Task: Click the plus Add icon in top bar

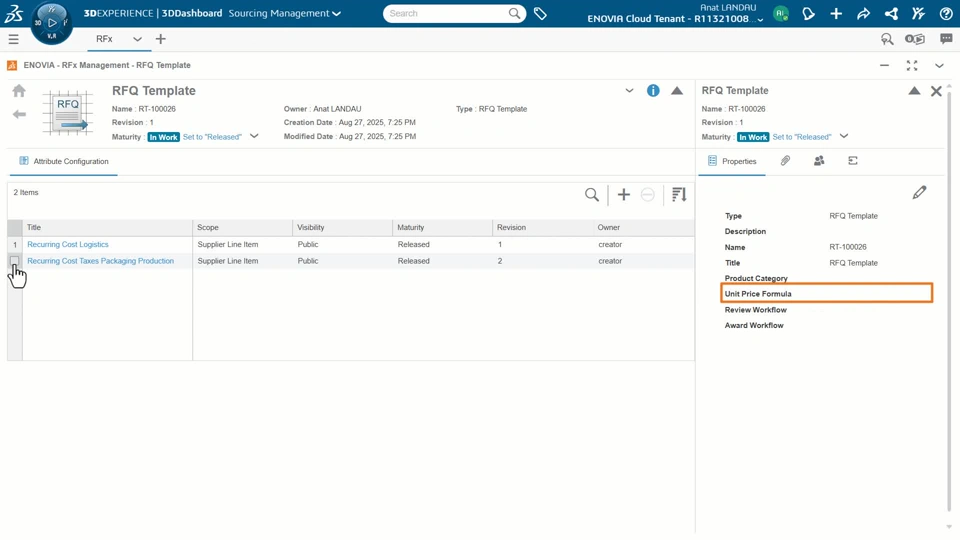Action: point(836,13)
